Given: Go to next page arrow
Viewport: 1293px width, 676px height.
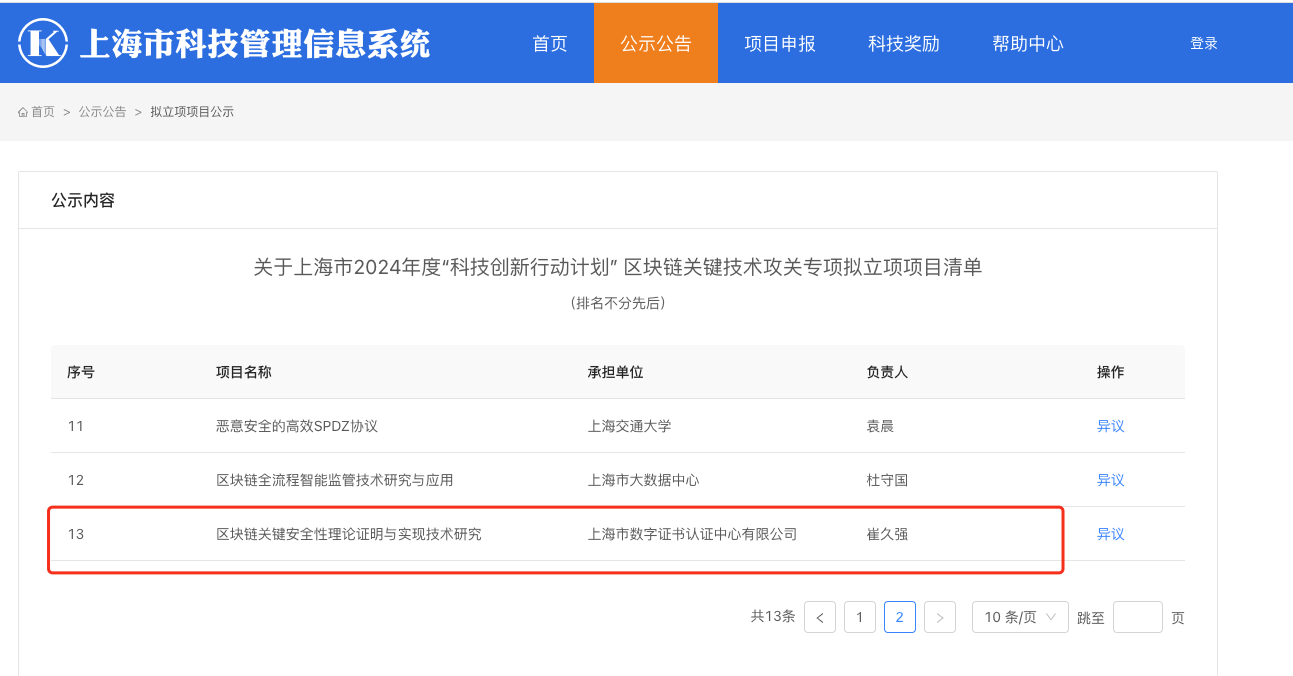Looking at the screenshot, I should (940, 617).
